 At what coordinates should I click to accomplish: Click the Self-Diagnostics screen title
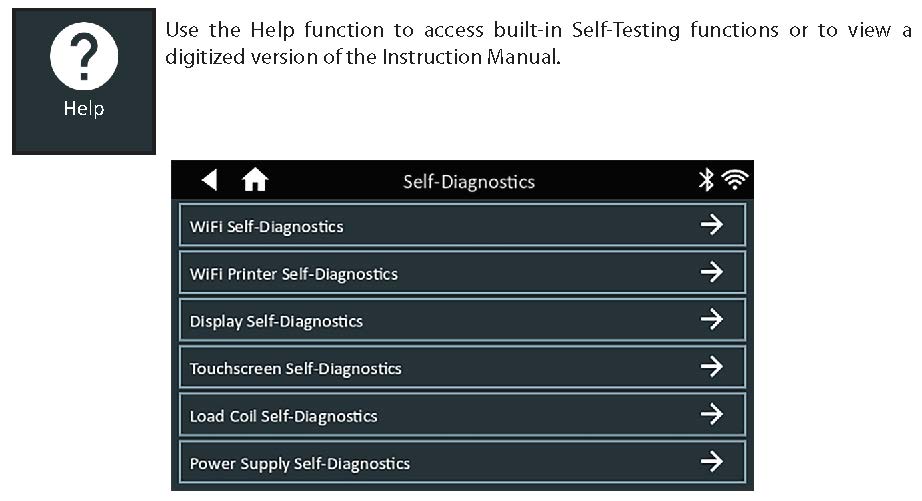[x=468, y=181]
